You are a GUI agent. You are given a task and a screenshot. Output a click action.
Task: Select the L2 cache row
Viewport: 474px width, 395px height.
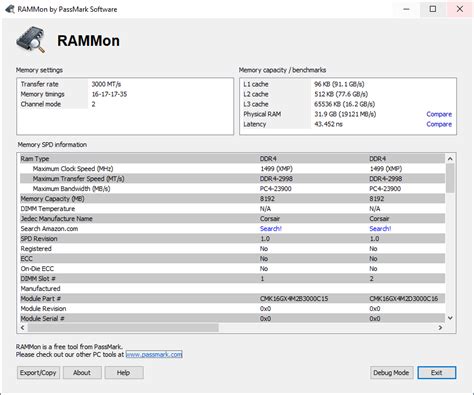pos(348,94)
